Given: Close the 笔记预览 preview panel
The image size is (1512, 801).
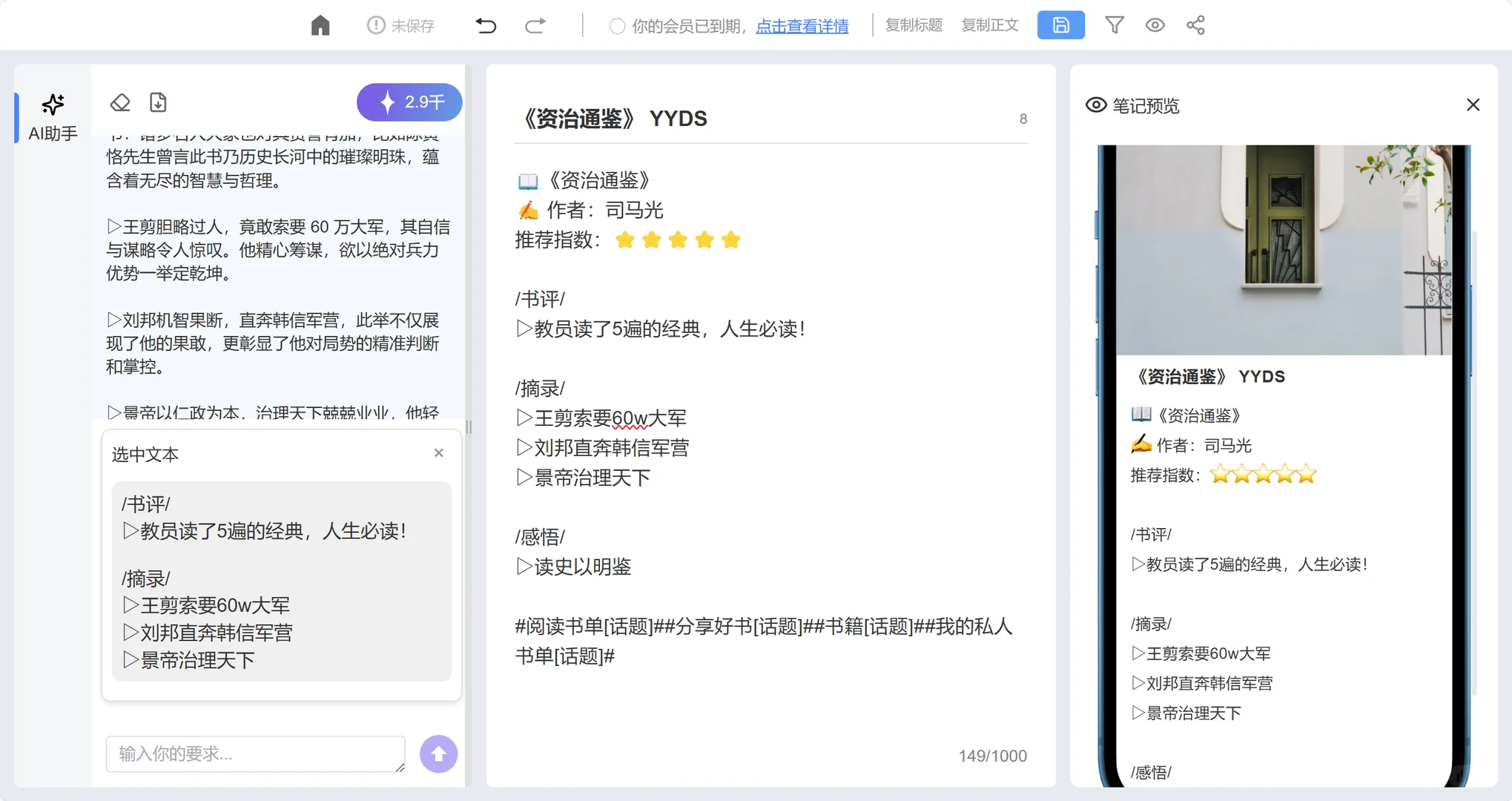Looking at the screenshot, I should tap(1473, 104).
